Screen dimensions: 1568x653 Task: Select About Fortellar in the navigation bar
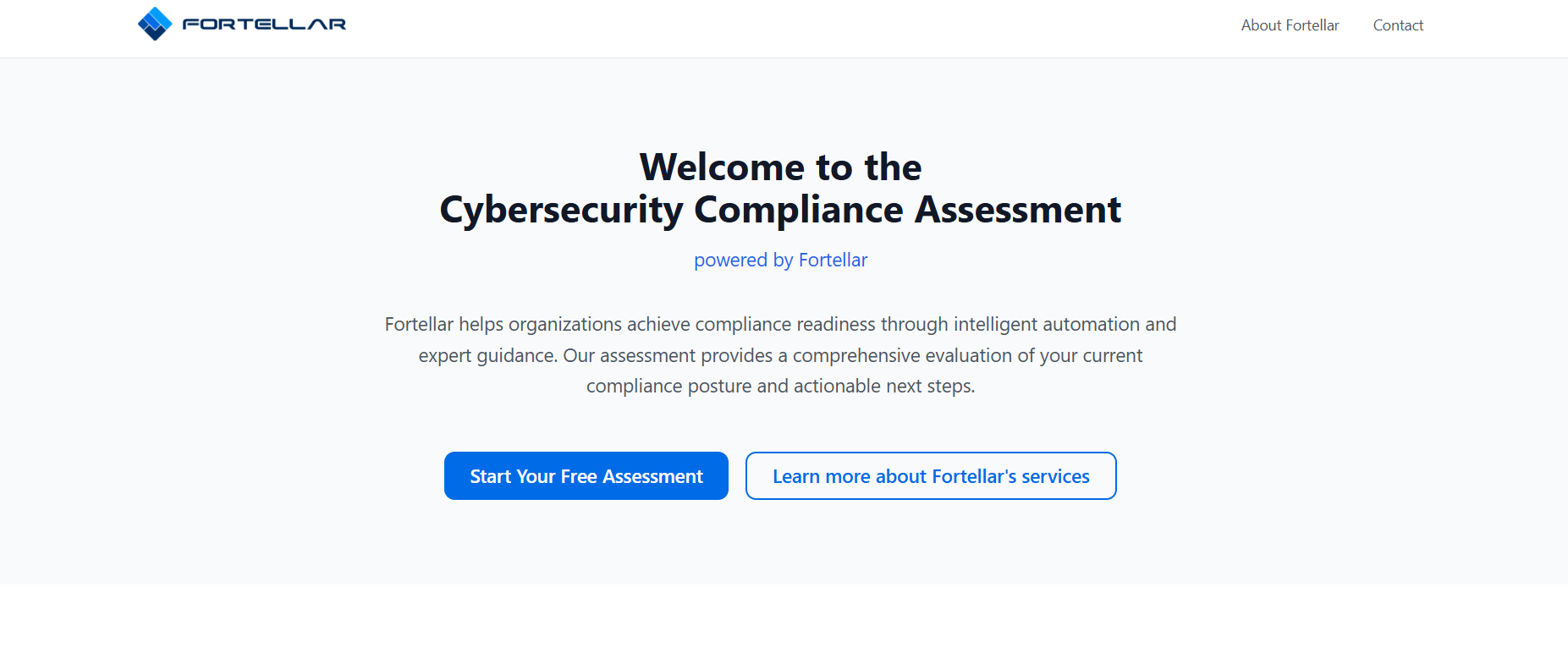1290,25
